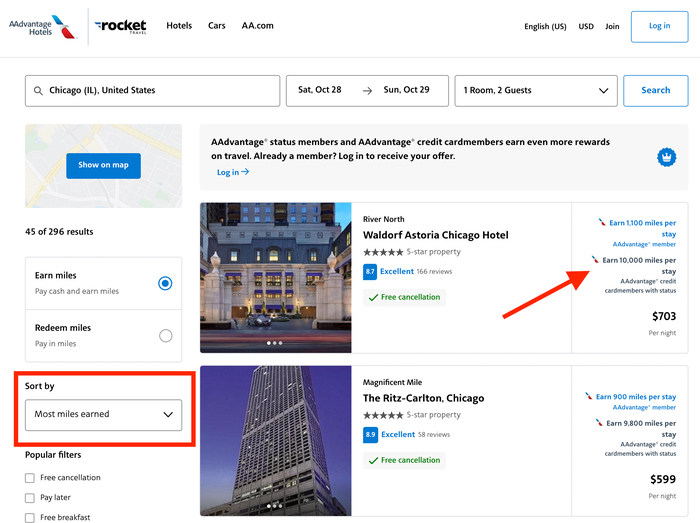
Task: Open The Ritz-Carlton, Chicago title
Action: (423, 398)
